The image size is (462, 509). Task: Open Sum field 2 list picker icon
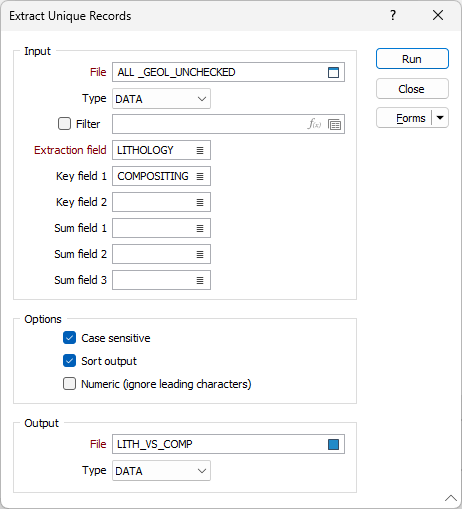(200, 254)
